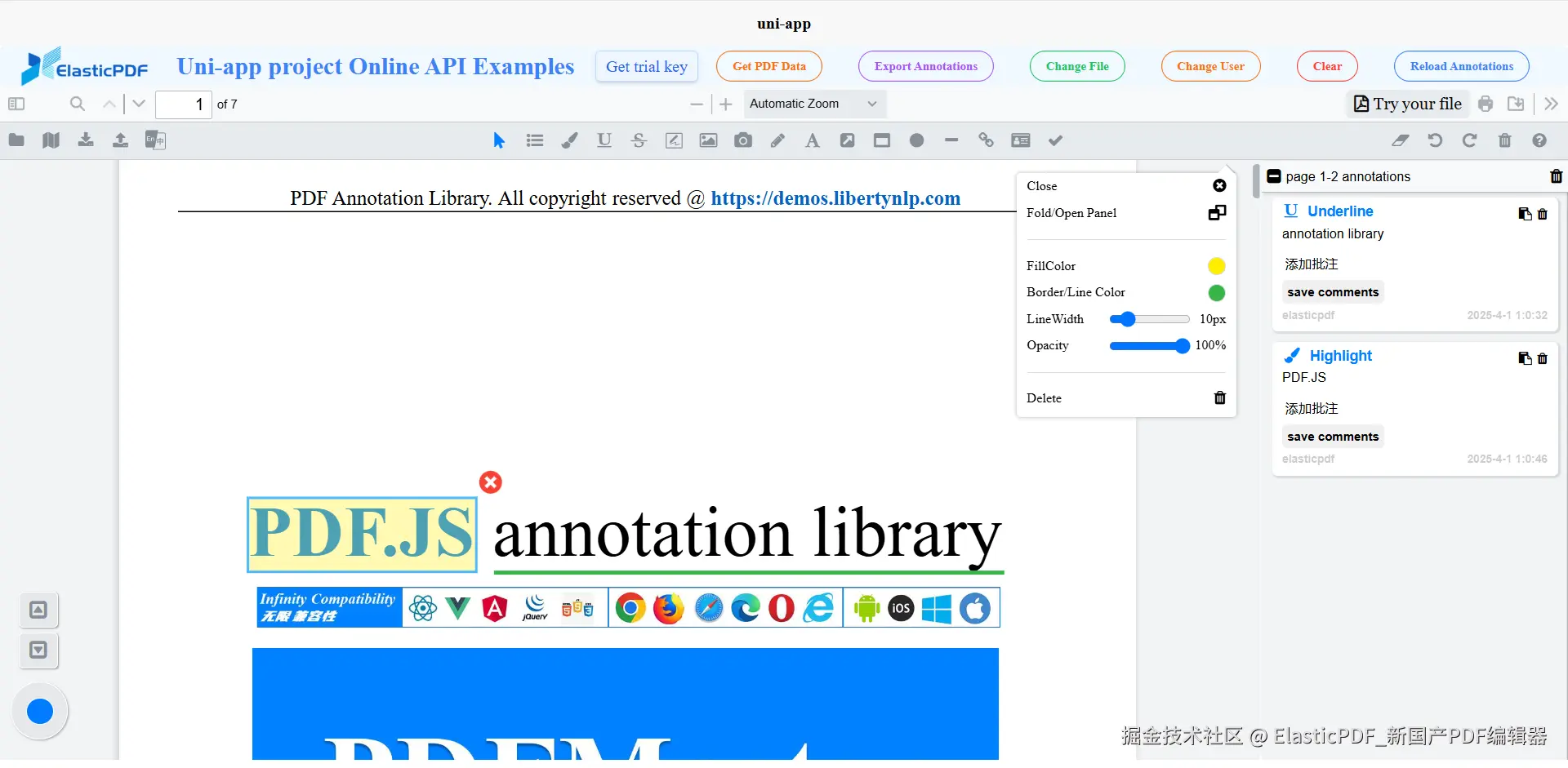Select the signature tool

point(674,140)
